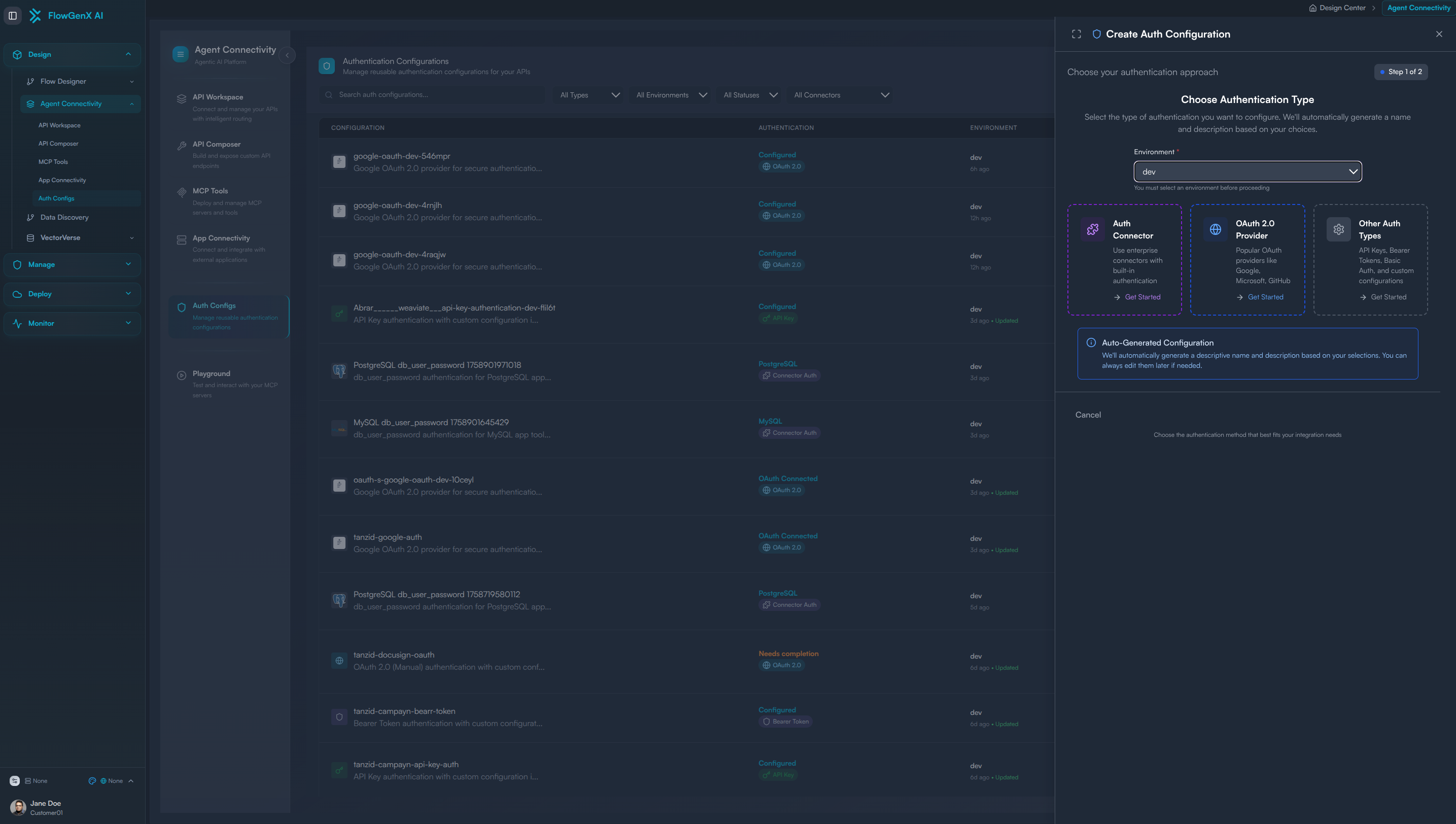Viewport: 1456px width, 824px height.
Task: Expand the Monitor sidebar section
Action: [72, 323]
